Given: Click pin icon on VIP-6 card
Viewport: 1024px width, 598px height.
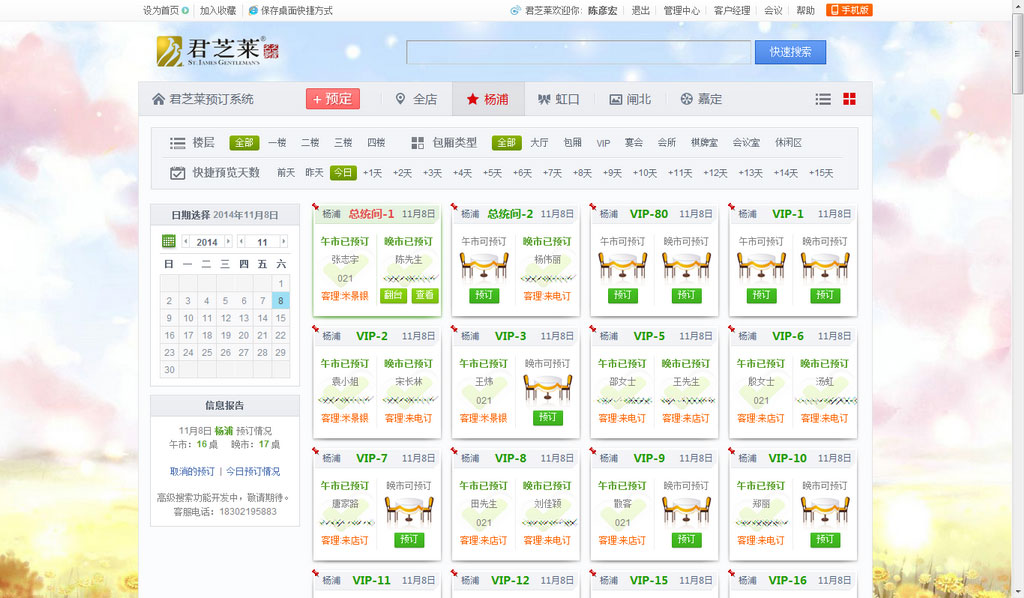Looking at the screenshot, I should click(731, 328).
